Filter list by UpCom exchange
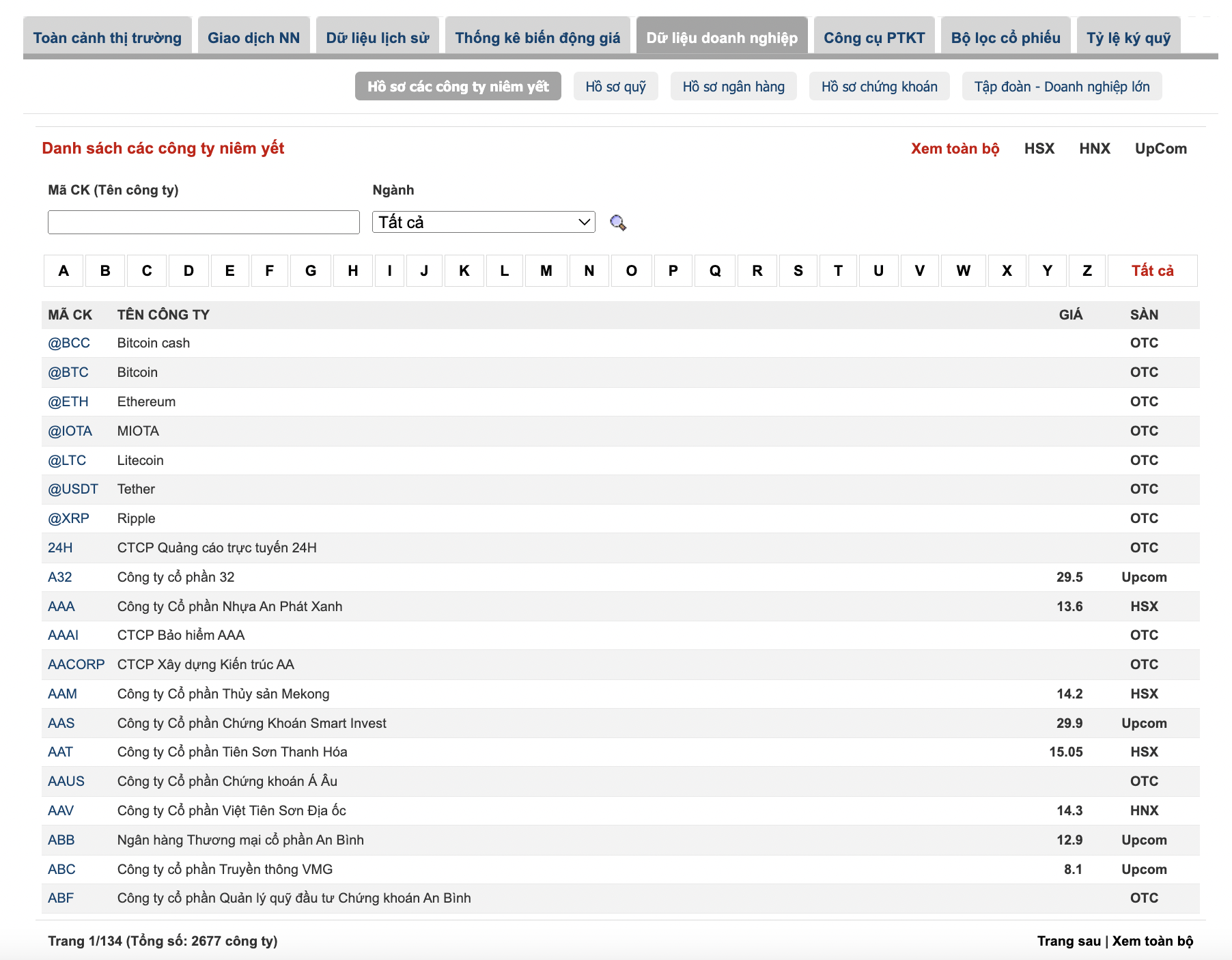 pyautogui.click(x=1161, y=148)
